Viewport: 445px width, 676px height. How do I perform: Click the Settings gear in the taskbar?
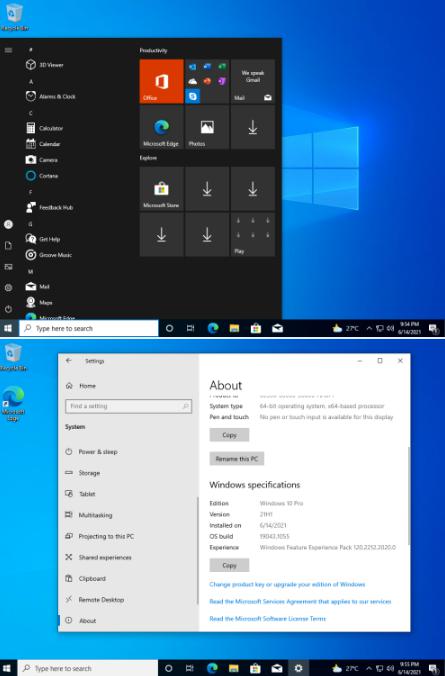pos(298,668)
